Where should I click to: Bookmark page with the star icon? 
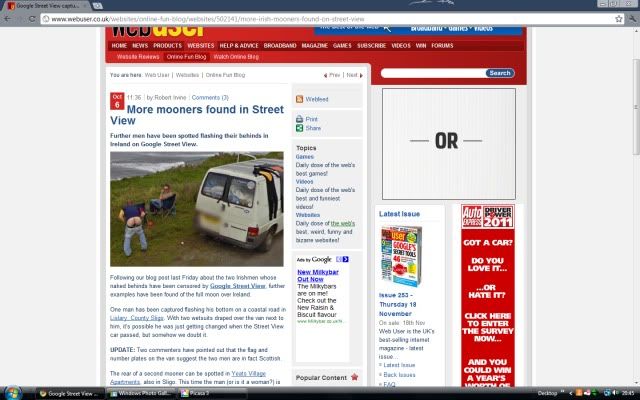point(618,19)
